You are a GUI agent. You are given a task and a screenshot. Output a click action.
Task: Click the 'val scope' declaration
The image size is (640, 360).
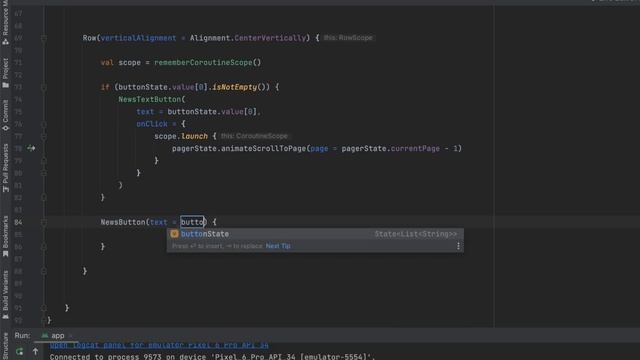[121, 62]
